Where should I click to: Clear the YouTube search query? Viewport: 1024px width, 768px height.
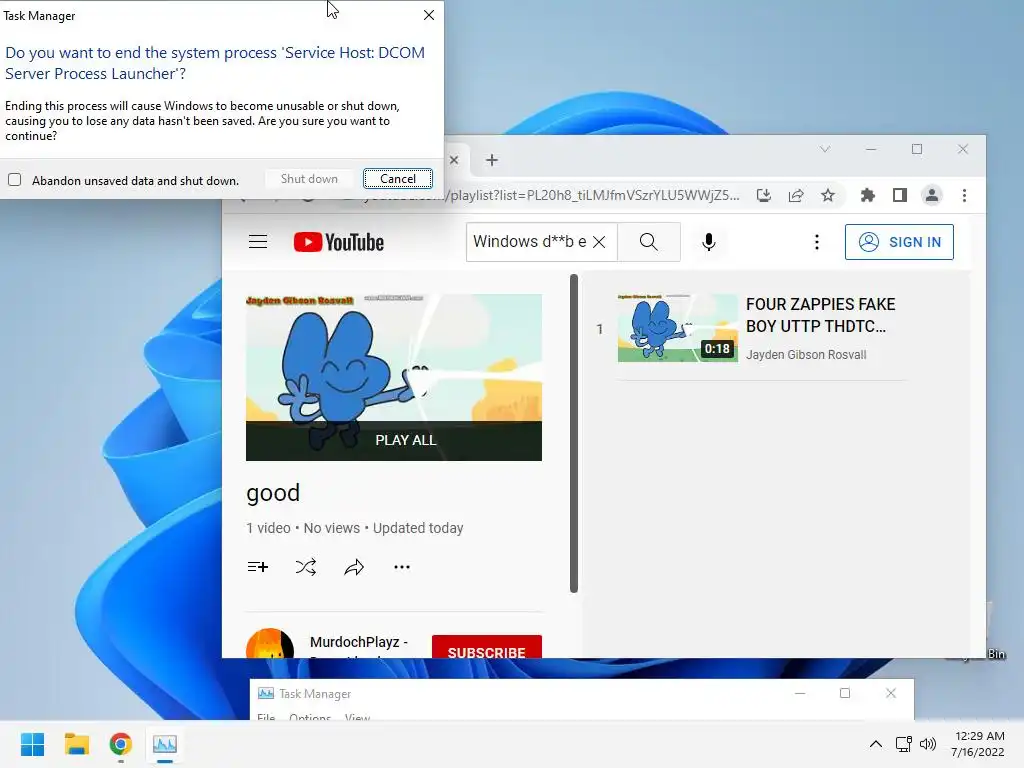pyautogui.click(x=599, y=242)
